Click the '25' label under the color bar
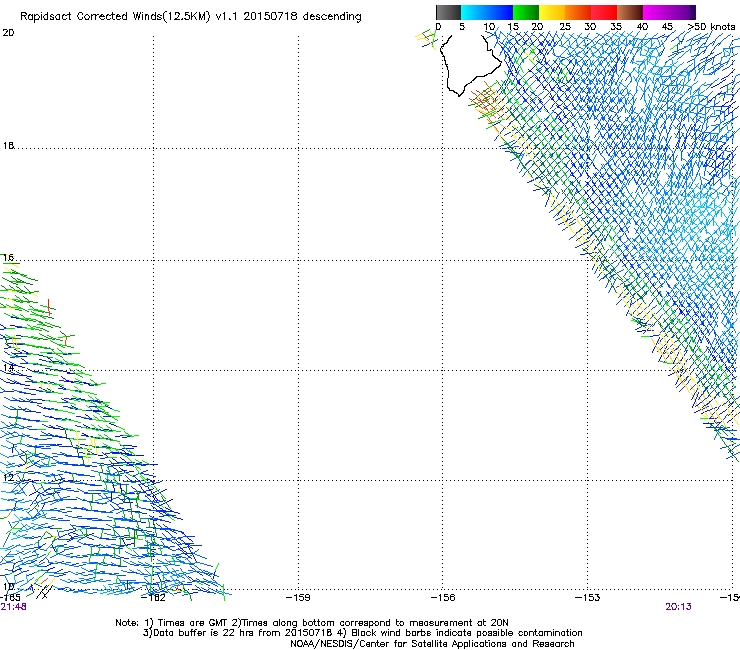 (x=565, y=27)
